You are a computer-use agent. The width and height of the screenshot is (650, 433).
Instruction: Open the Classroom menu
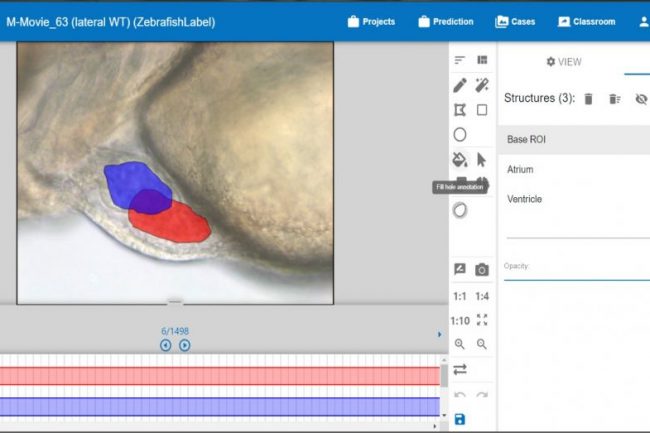587,22
